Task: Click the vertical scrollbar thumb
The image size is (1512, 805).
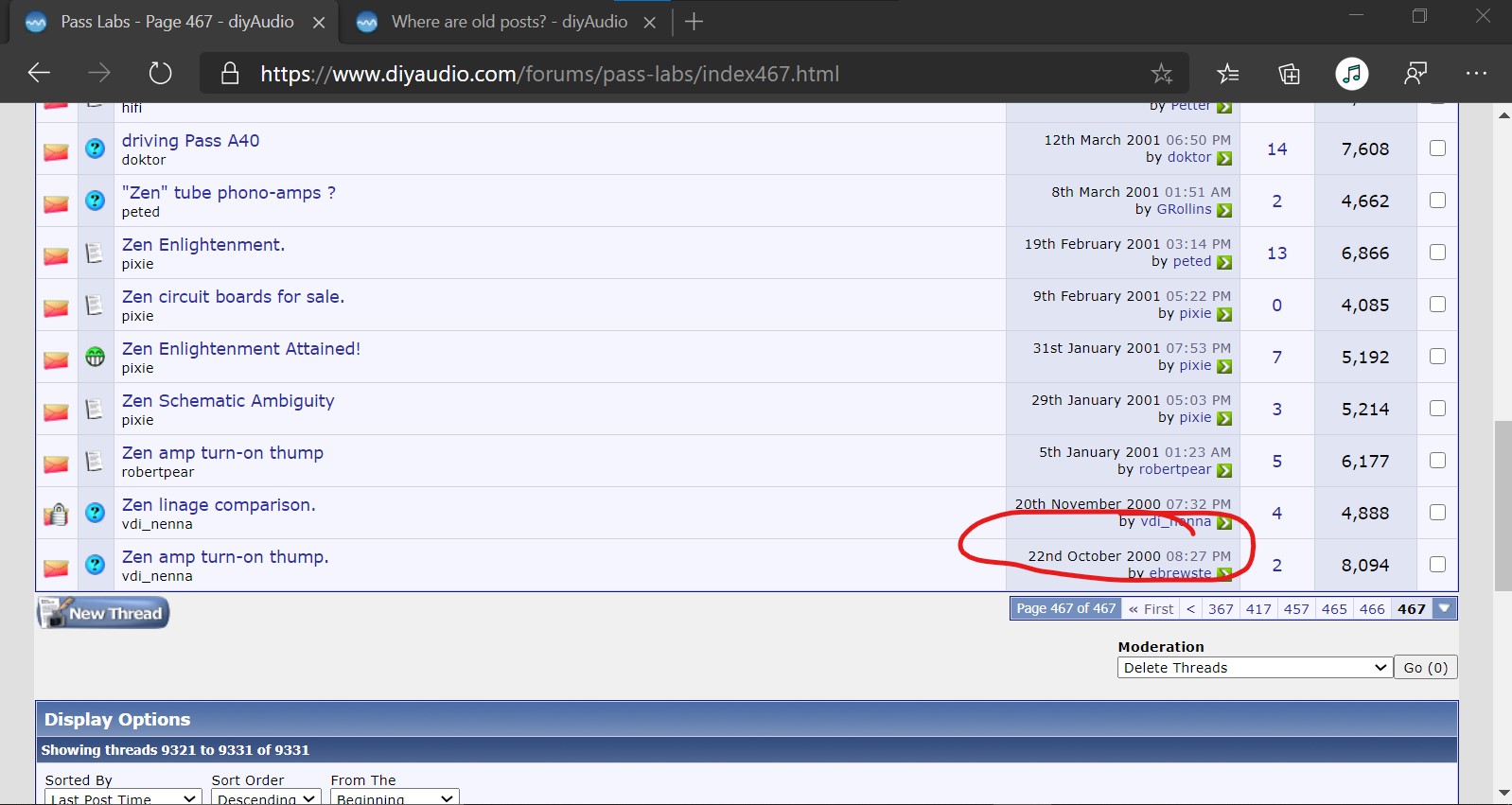Action: 1503,506
